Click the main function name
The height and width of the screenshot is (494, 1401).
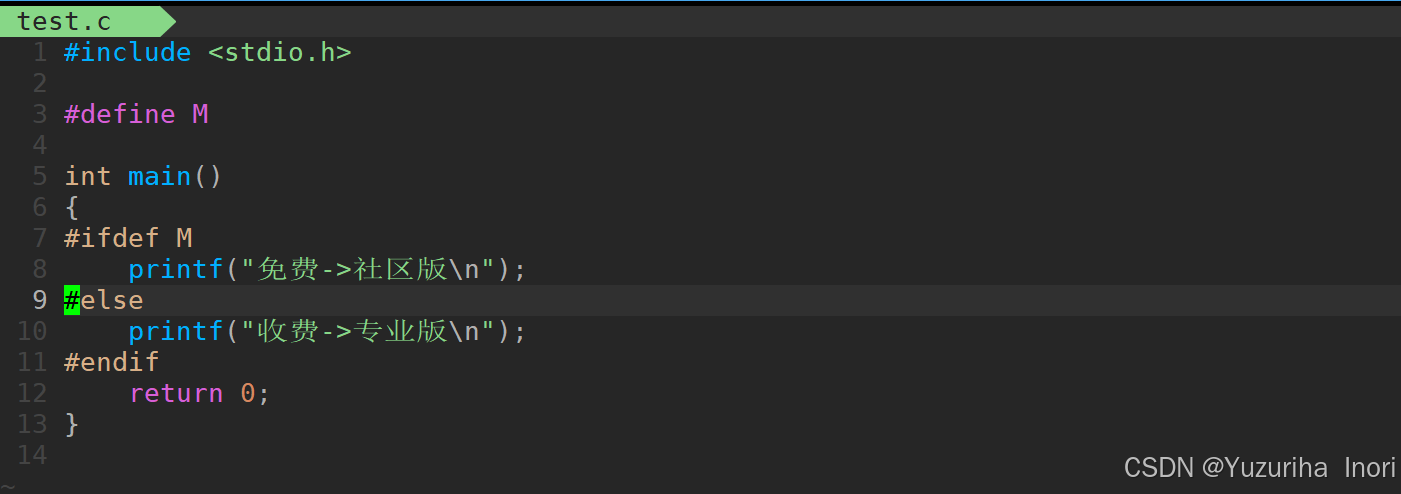[x=159, y=176]
